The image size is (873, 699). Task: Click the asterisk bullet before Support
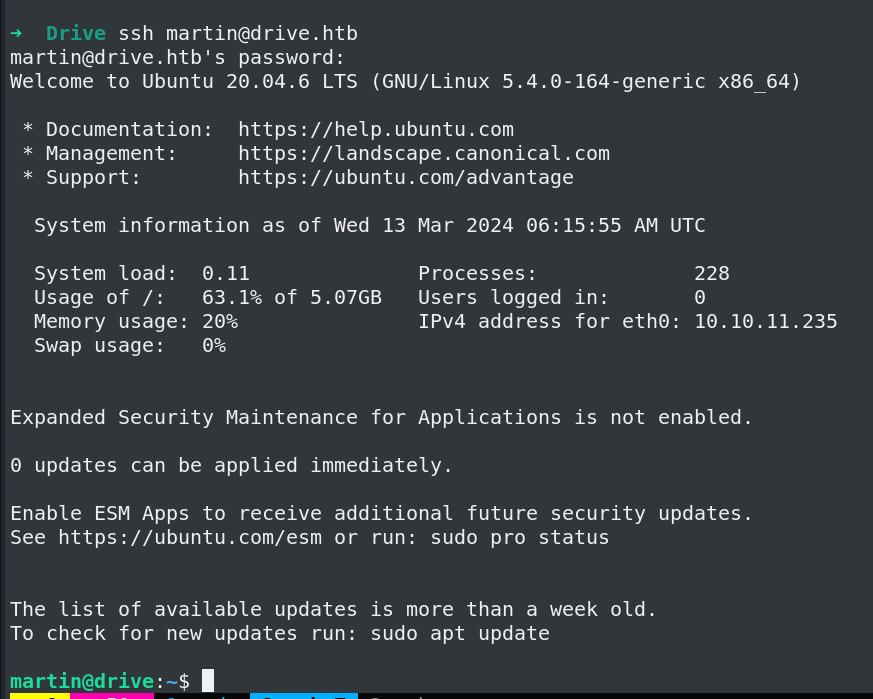[27, 178]
